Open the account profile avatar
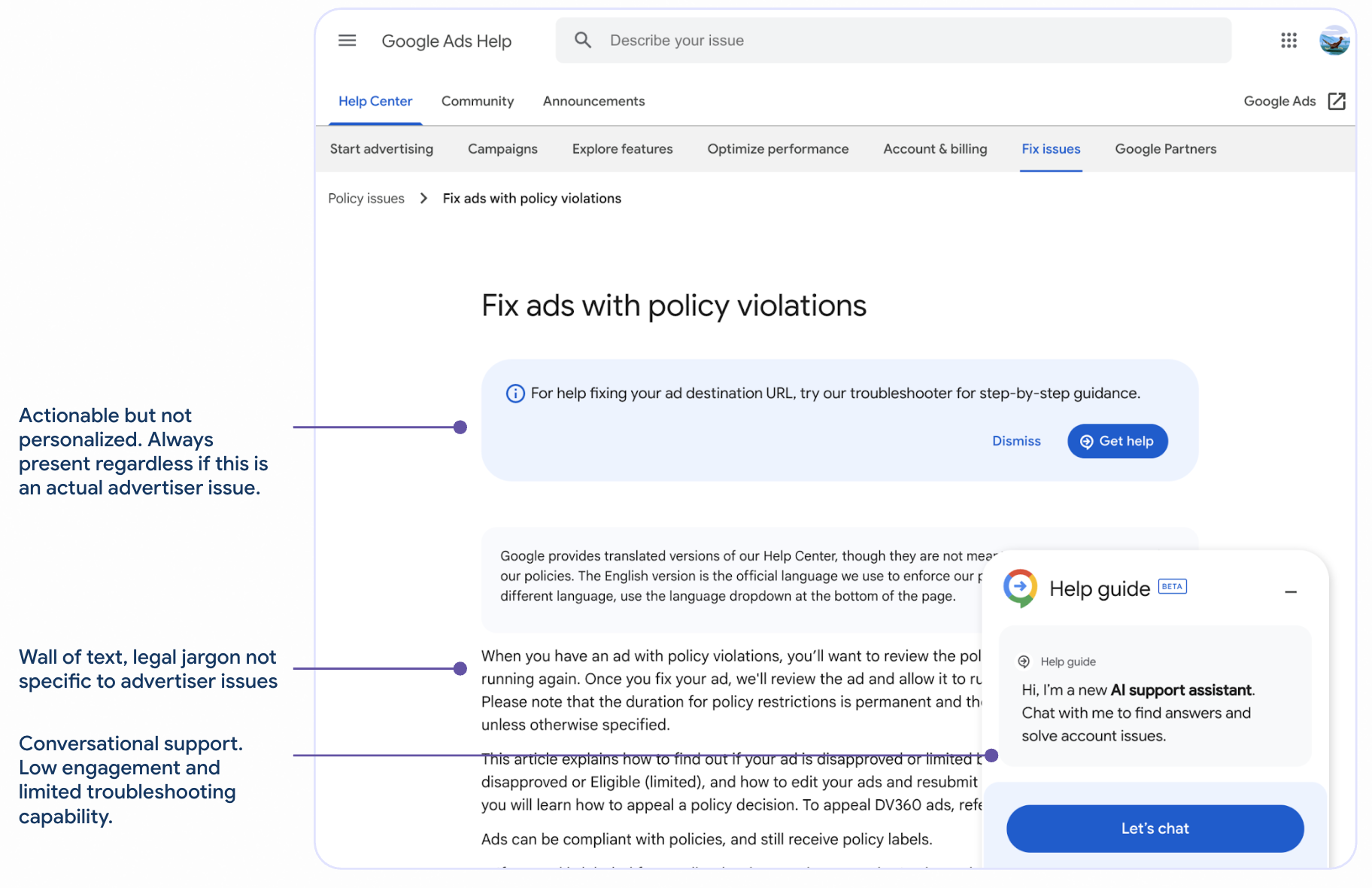 click(1334, 41)
